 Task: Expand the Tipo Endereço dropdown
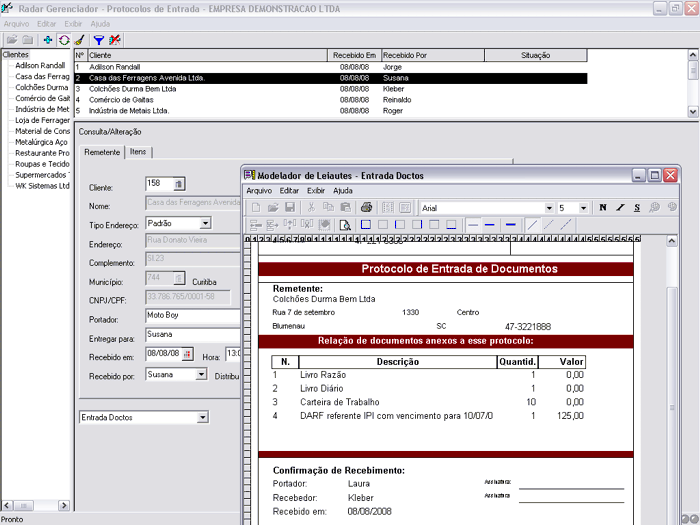(205, 223)
